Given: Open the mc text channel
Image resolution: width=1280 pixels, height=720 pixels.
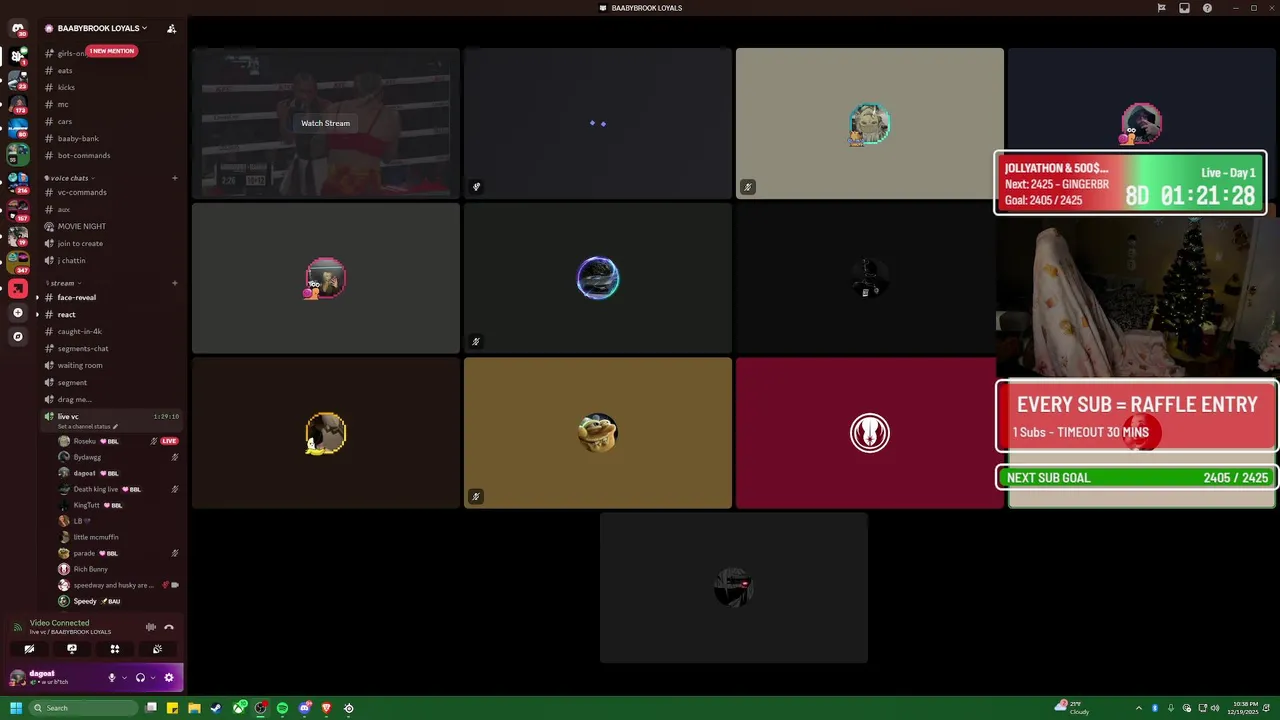Looking at the screenshot, I should (110, 104).
